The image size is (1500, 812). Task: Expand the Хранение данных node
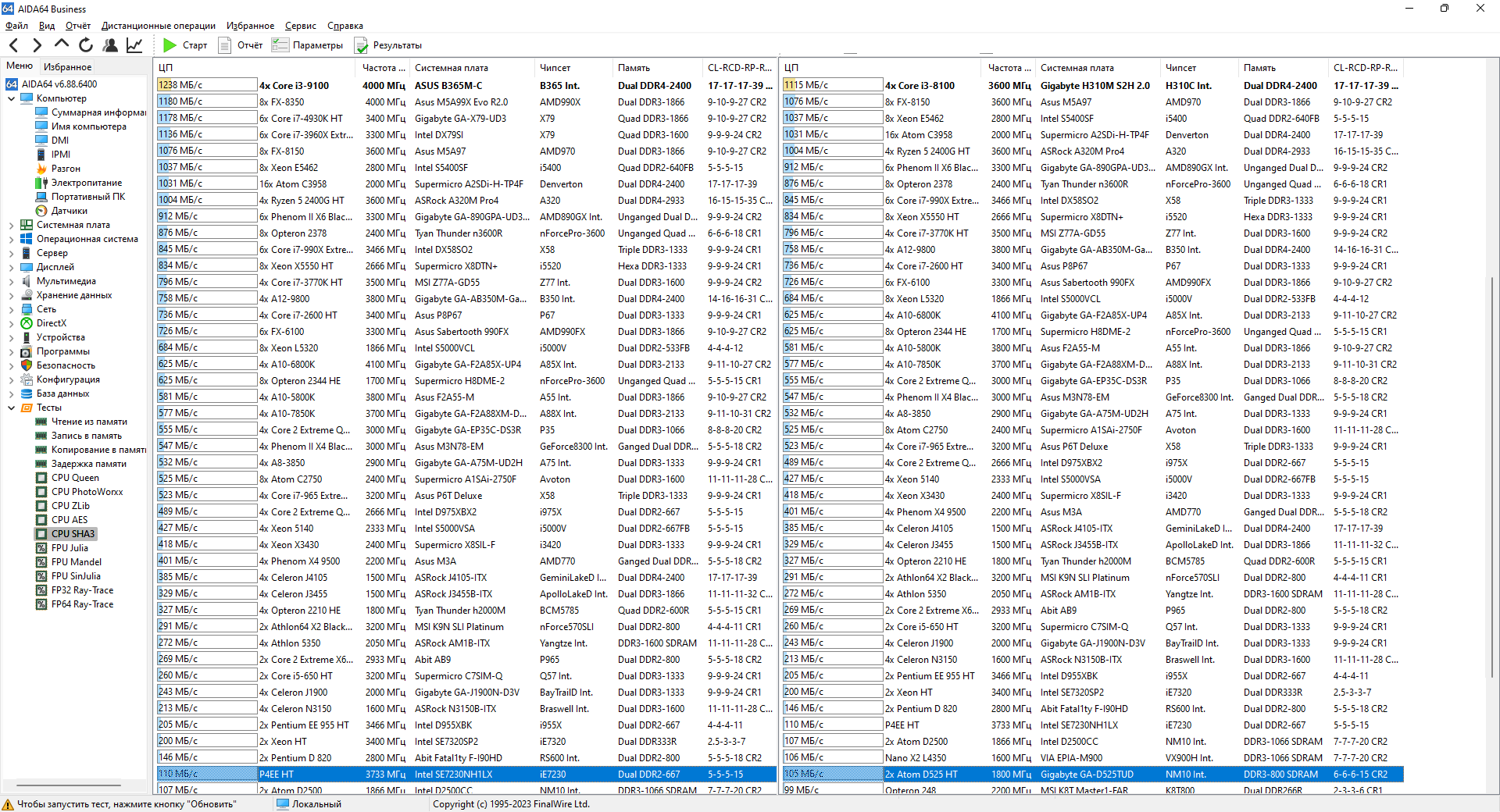tap(11, 295)
